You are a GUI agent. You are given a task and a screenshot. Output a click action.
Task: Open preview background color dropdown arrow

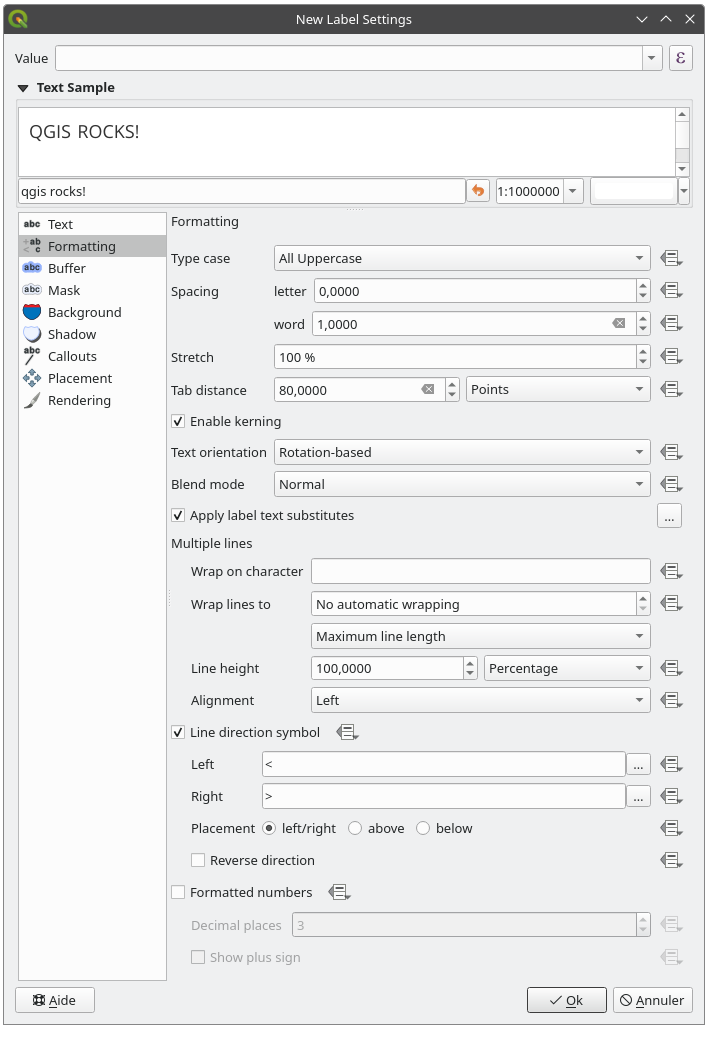click(x=684, y=191)
